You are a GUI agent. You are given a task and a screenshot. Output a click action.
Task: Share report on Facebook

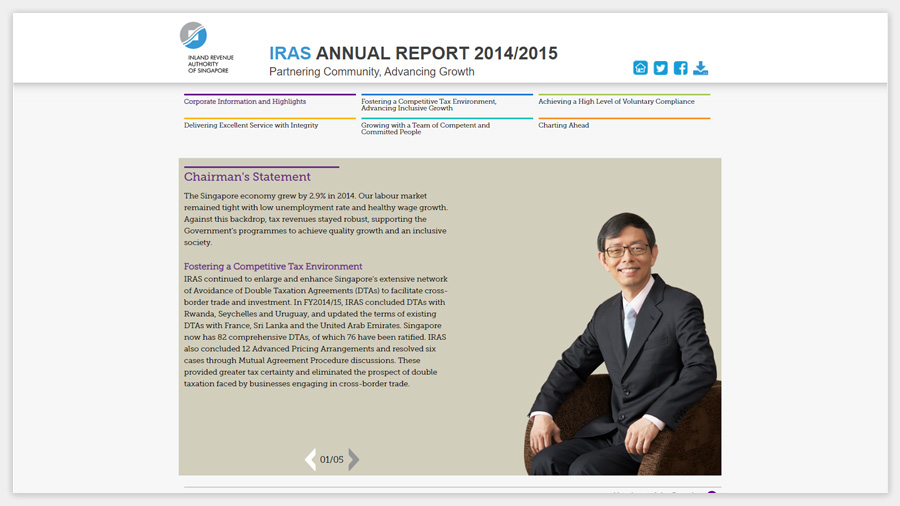[x=680, y=68]
